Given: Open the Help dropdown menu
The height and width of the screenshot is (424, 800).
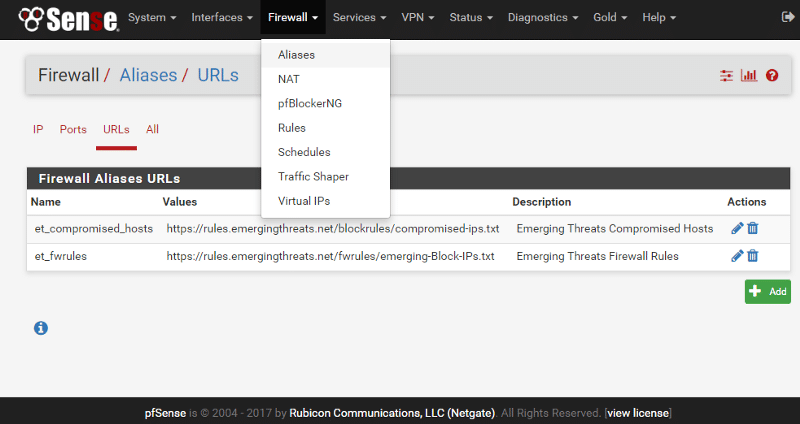Looking at the screenshot, I should click(x=659, y=17).
